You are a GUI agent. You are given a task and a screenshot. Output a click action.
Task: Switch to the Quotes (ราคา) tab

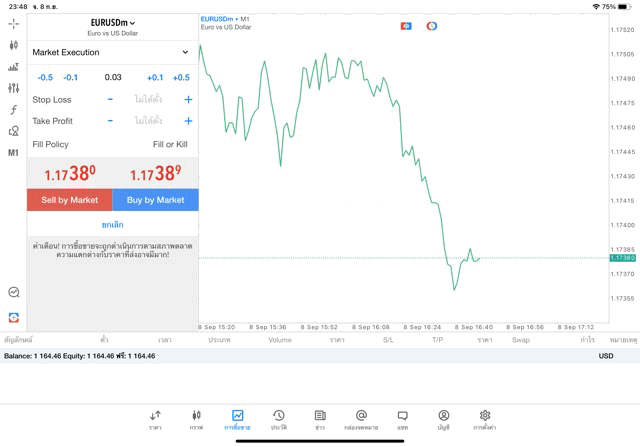(x=155, y=419)
